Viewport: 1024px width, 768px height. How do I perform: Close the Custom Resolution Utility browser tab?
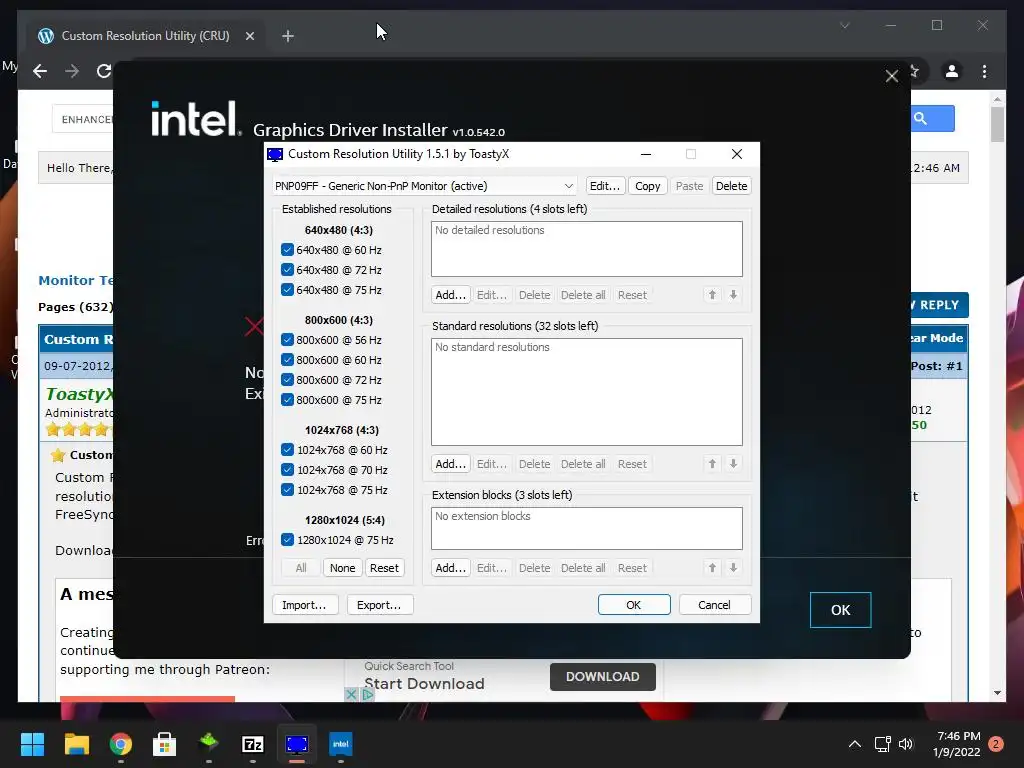pos(250,36)
